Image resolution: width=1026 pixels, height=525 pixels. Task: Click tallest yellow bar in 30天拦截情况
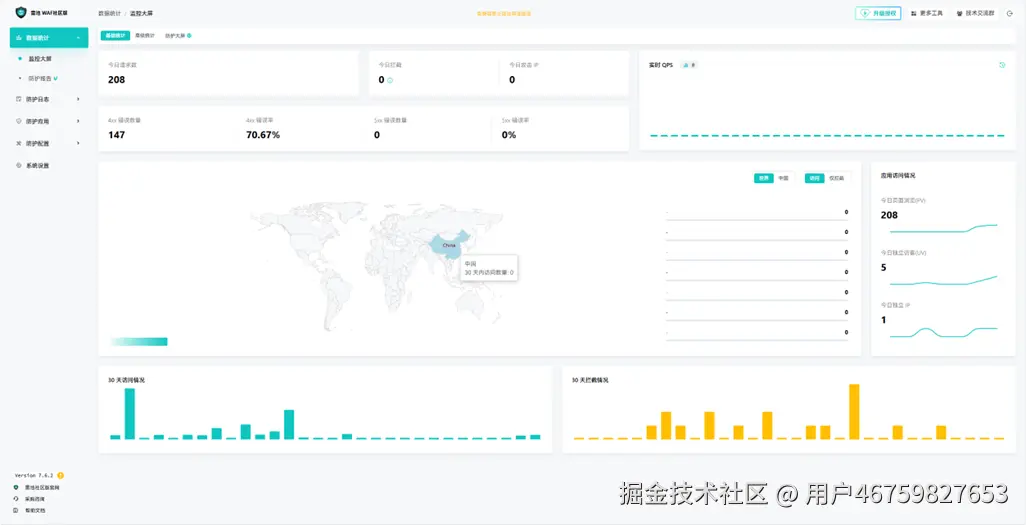854,412
